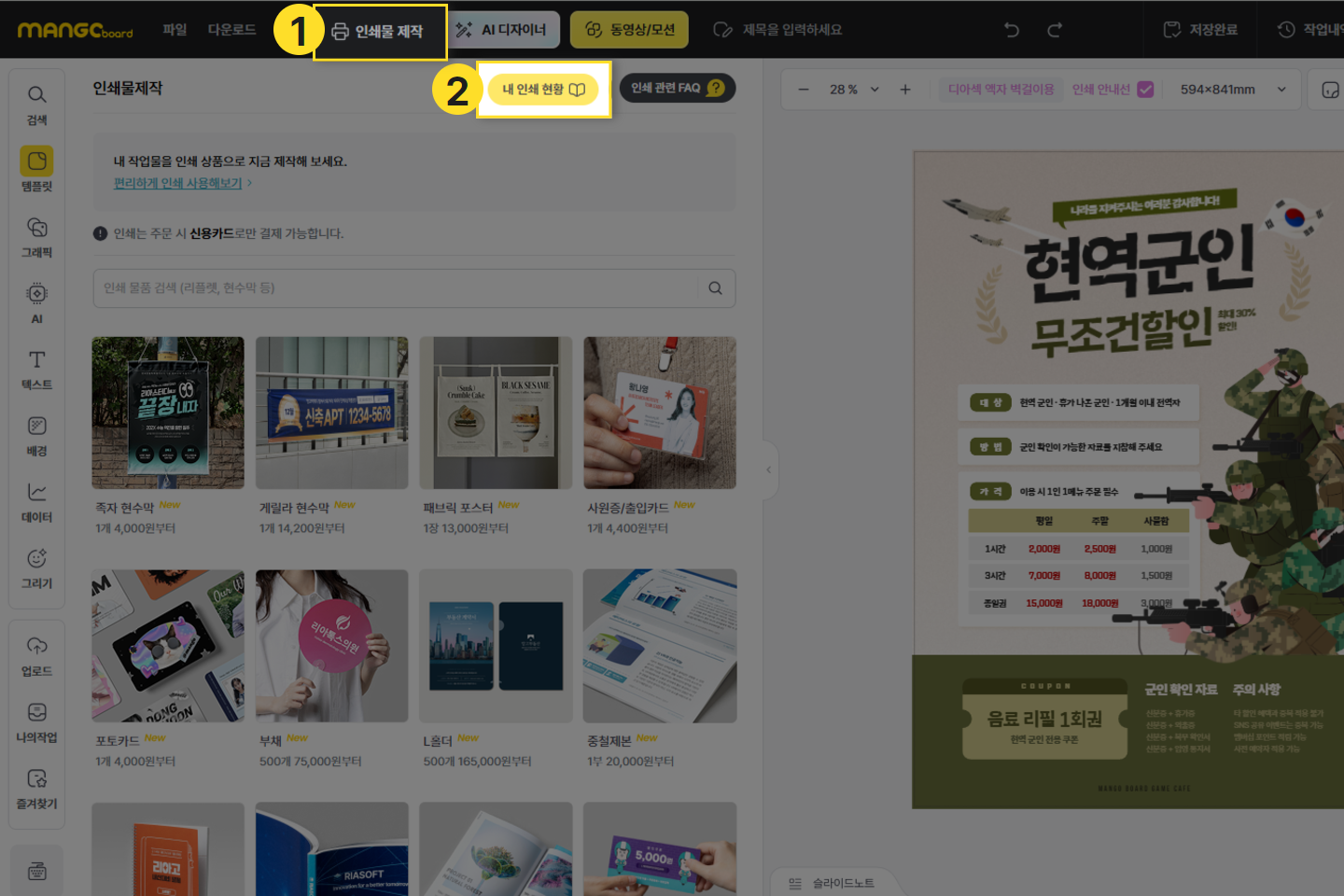Select the 중철제본 product thumbnail
This screenshot has height=896, width=1344.
point(660,646)
